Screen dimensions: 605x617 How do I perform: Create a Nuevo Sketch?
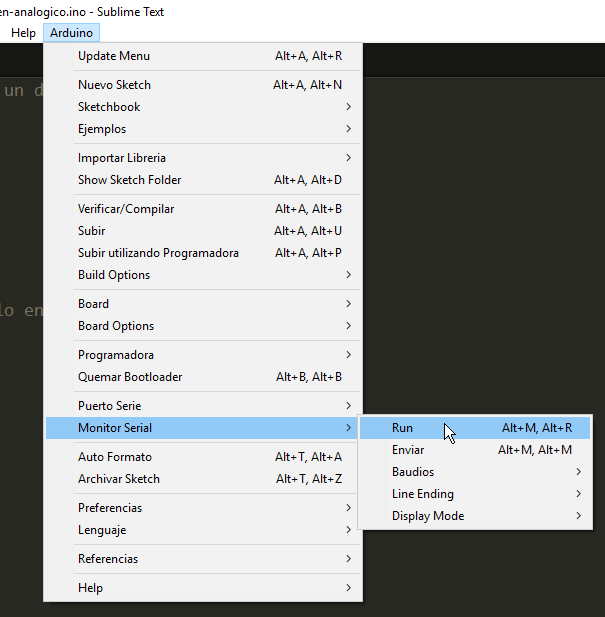click(114, 85)
